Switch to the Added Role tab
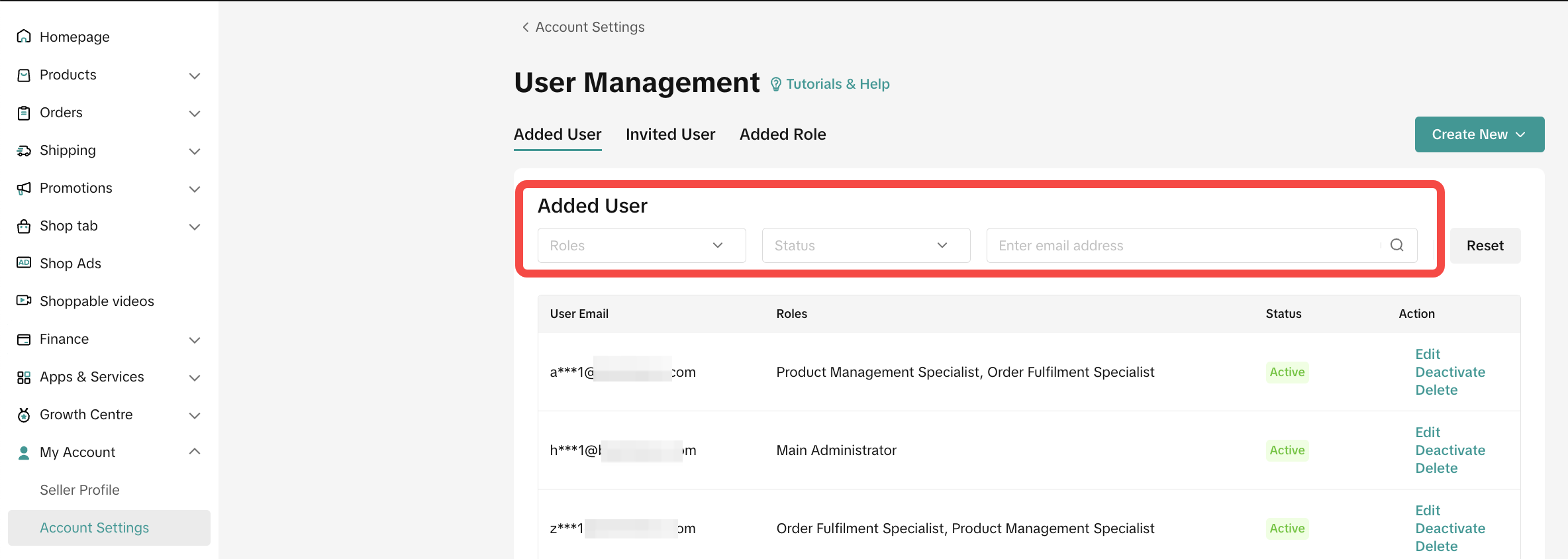The width and height of the screenshot is (1568, 559). 782,134
